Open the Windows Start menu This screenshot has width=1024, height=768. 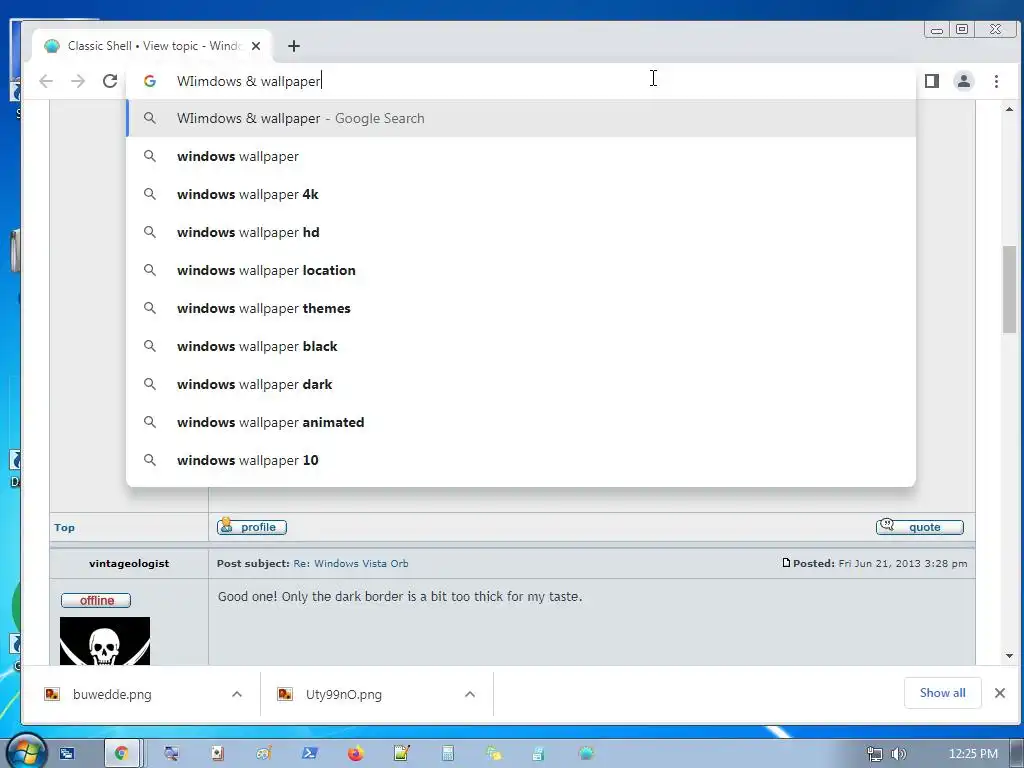(x=26, y=752)
